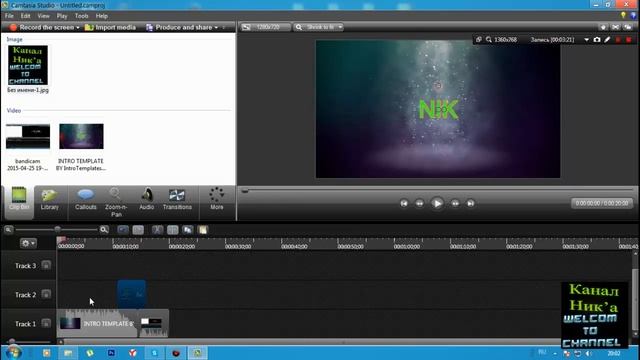This screenshot has height=360, width=640.
Task: Toggle lock on Track 2
Action: (x=46, y=294)
